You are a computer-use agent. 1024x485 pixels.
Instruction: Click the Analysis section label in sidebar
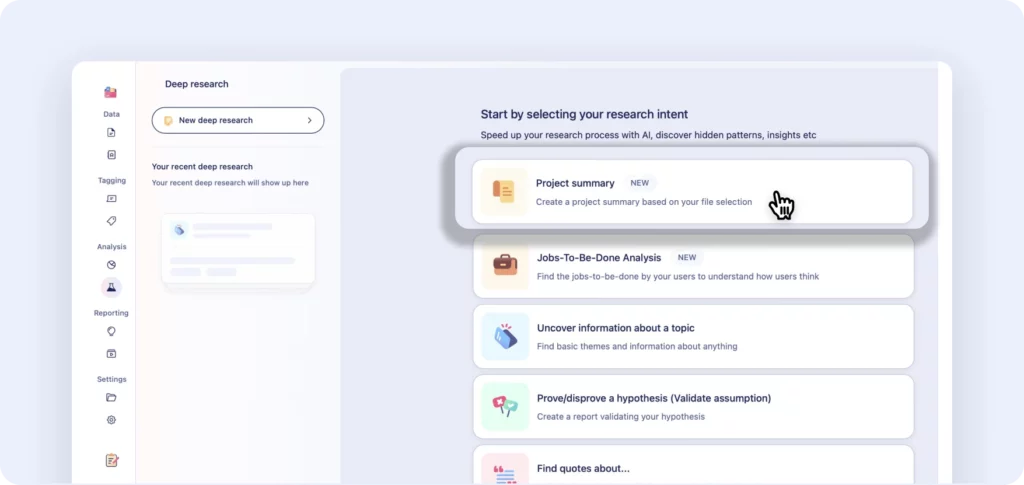pos(111,247)
